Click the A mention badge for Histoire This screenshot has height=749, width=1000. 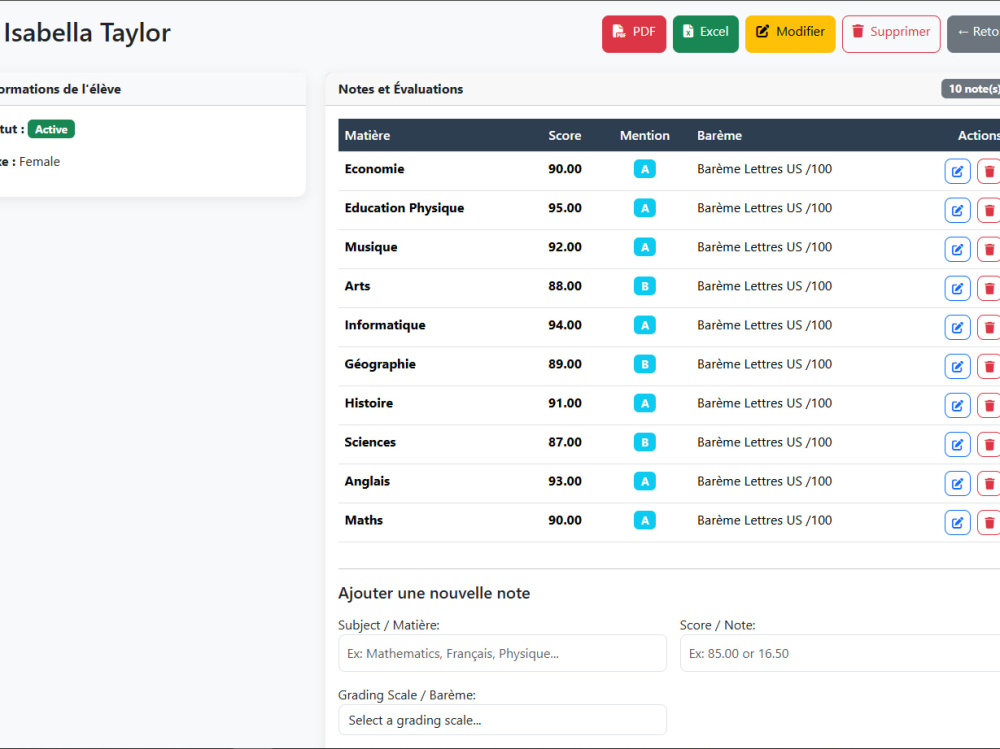[645, 403]
